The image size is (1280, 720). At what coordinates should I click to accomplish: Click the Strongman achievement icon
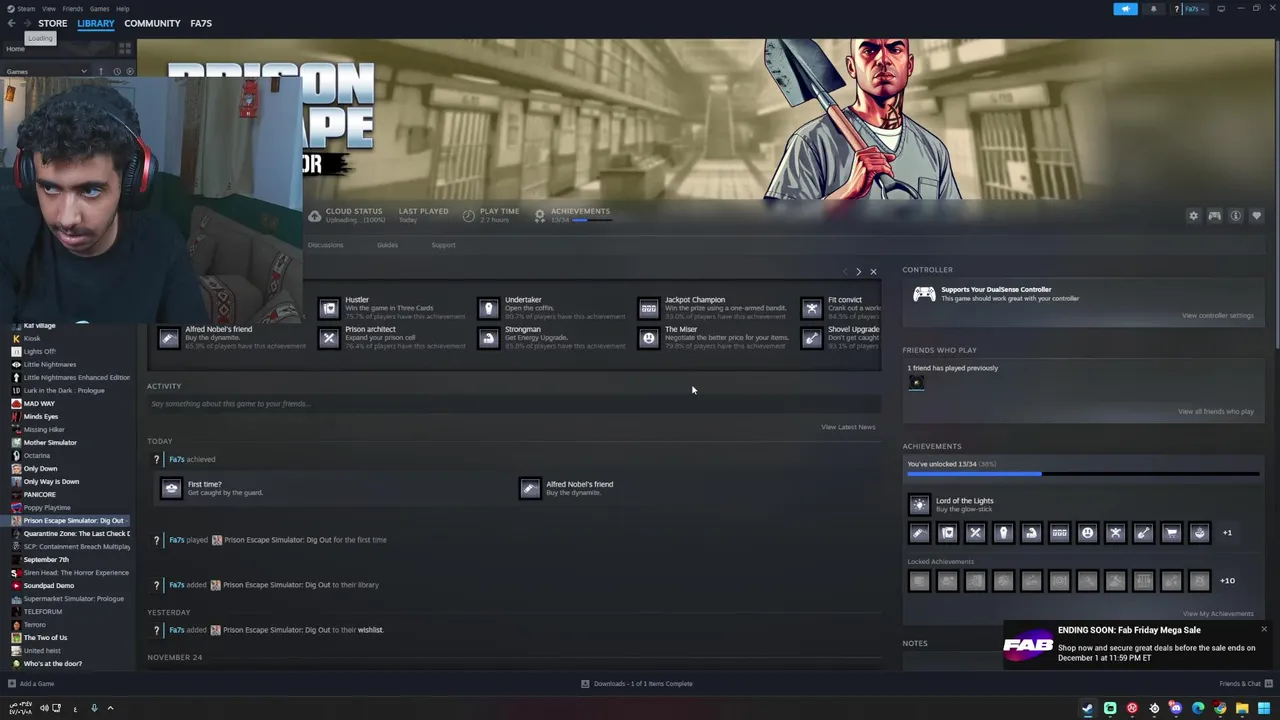[x=488, y=338]
